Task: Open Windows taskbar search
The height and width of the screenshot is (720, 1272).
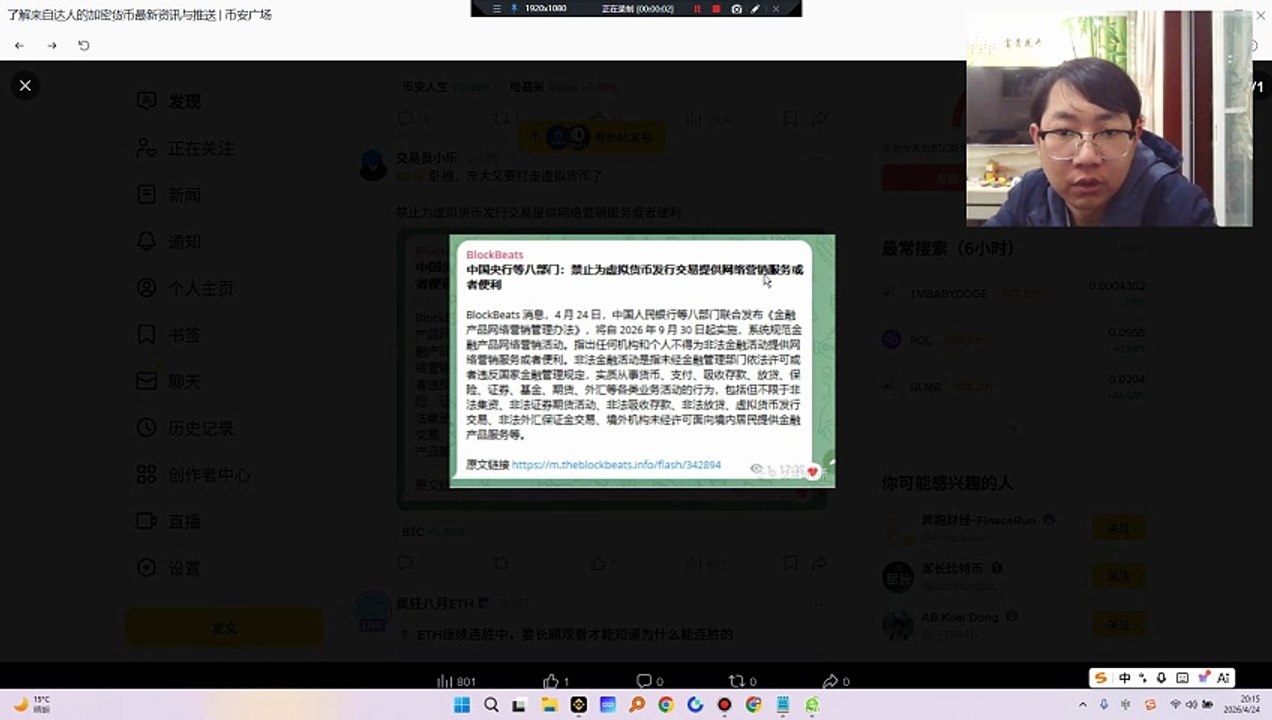Action: [x=491, y=705]
